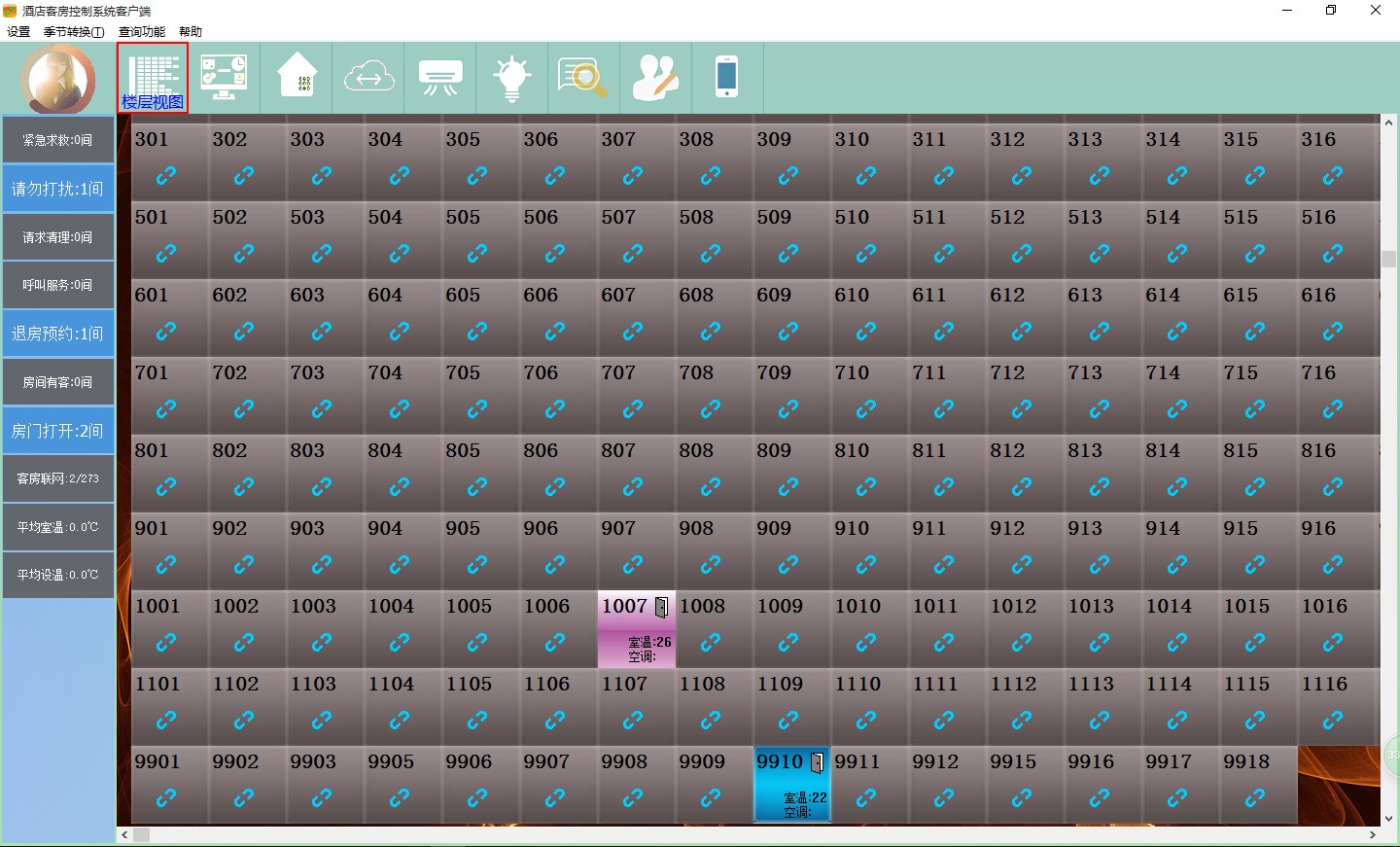Click the house icon in toolbar
The width and height of the screenshot is (1400, 847).
pyautogui.click(x=297, y=77)
